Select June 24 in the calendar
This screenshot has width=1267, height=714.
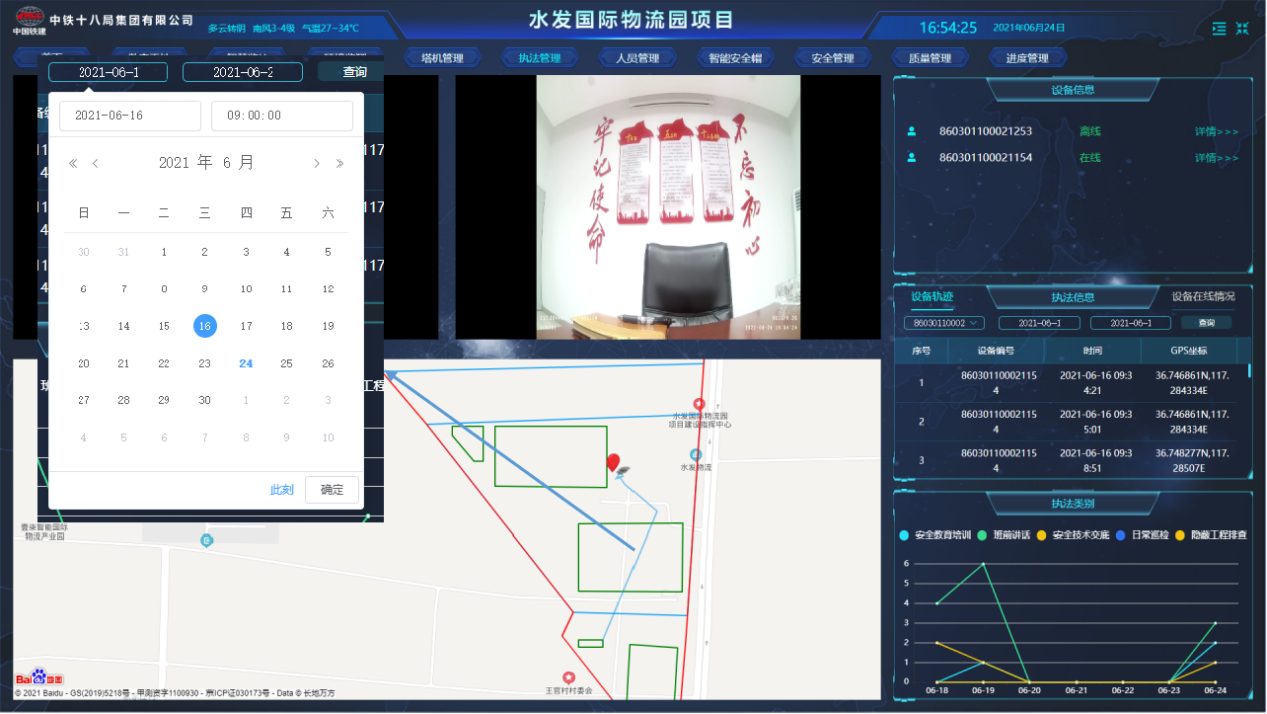pyautogui.click(x=246, y=364)
